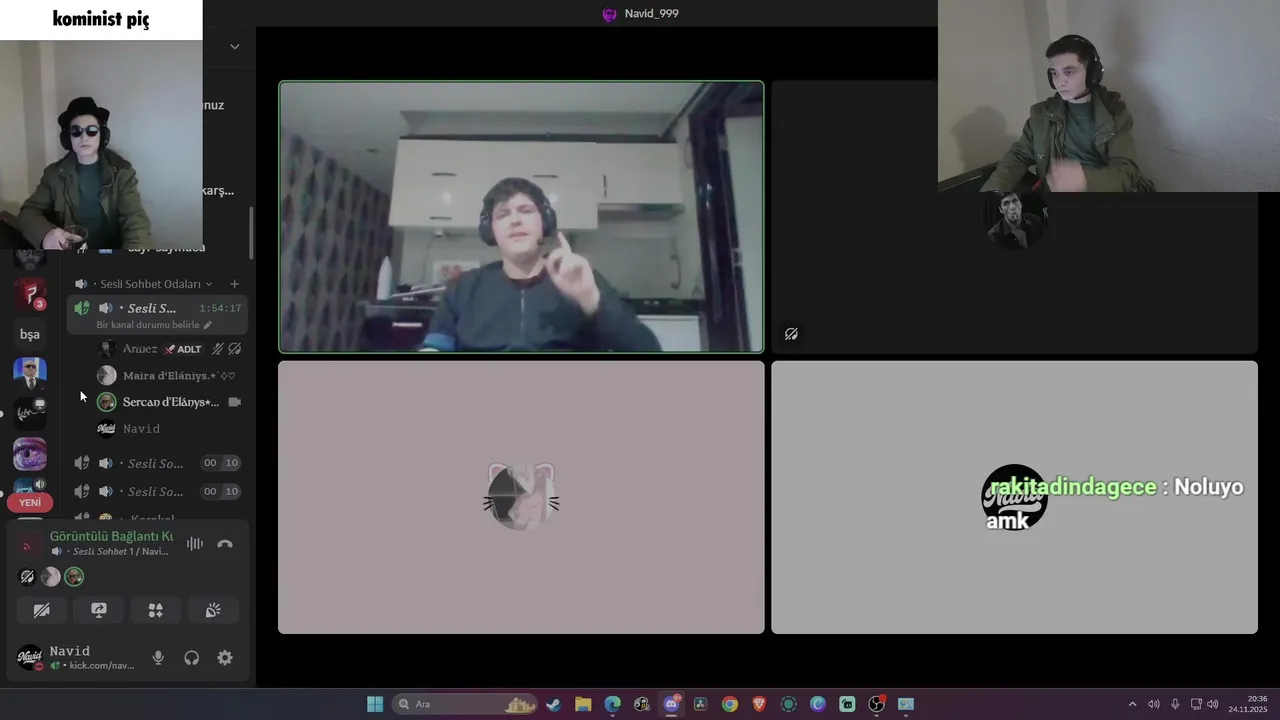
Task: Open server with purple eye icon
Action: 30,454
